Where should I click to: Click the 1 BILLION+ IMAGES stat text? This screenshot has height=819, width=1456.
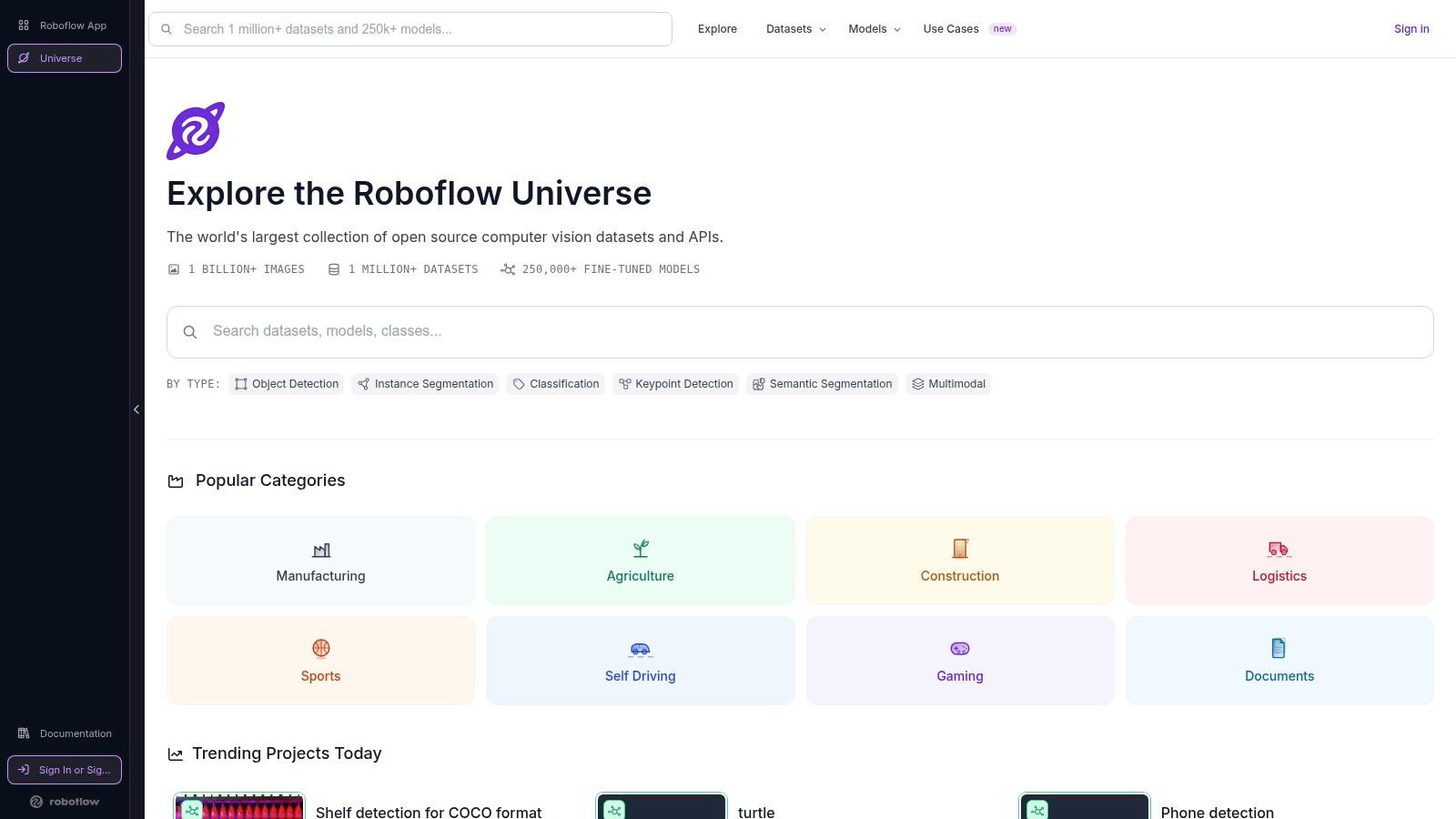pos(247,269)
